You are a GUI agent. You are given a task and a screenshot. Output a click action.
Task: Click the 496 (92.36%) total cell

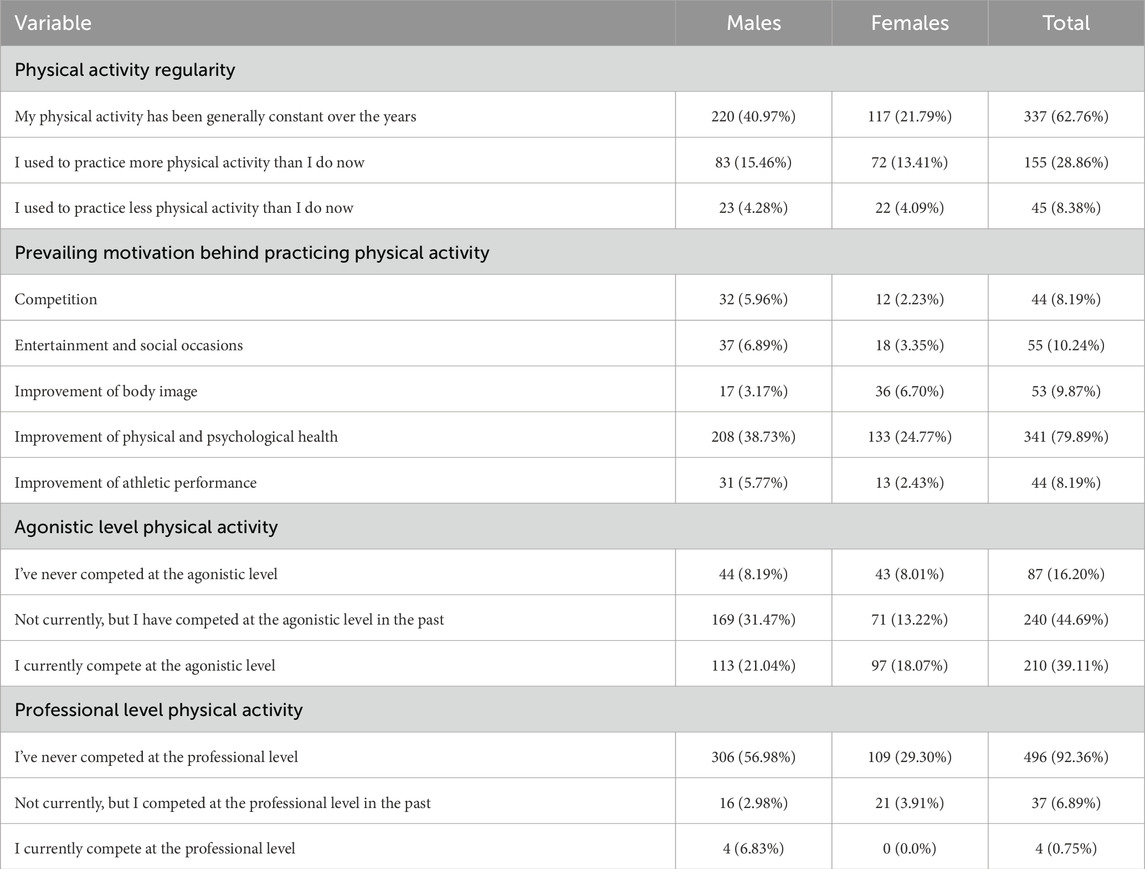tap(1066, 757)
